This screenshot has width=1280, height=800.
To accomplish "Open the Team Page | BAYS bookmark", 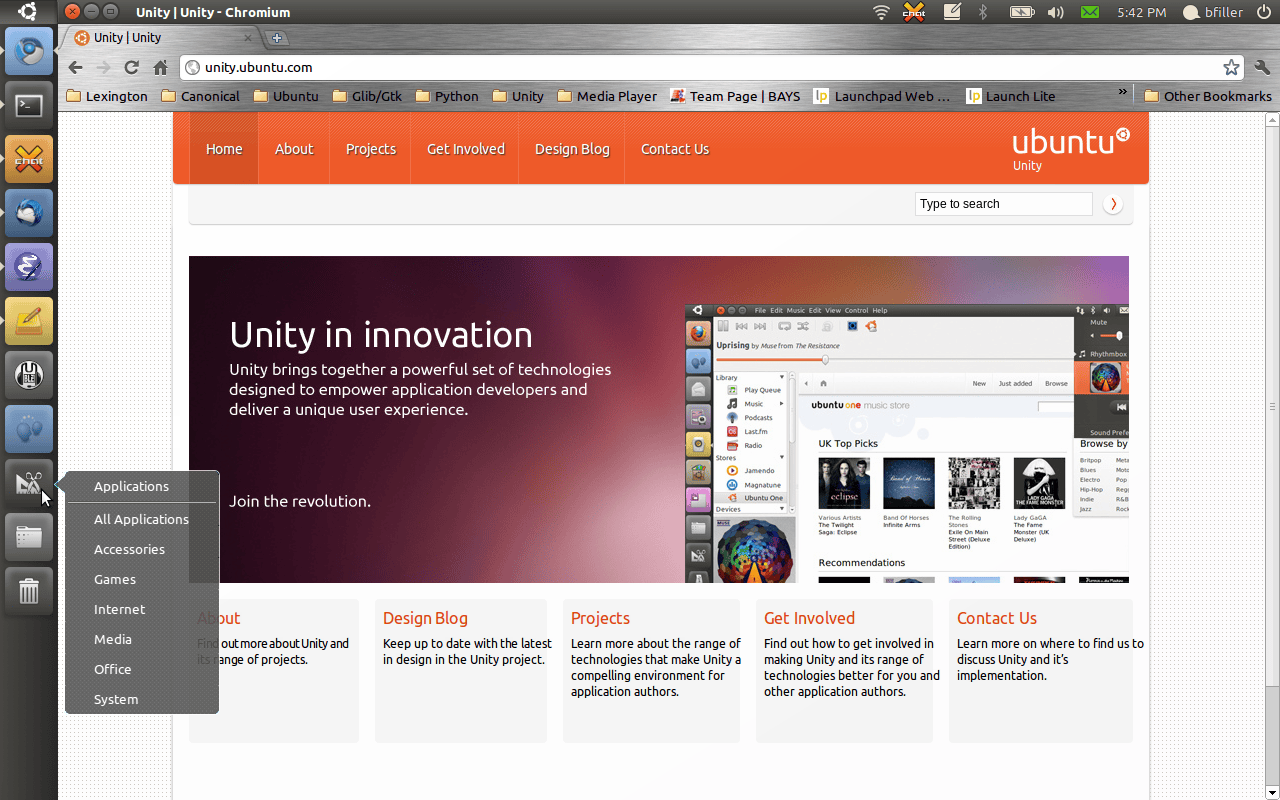I will [x=736, y=96].
